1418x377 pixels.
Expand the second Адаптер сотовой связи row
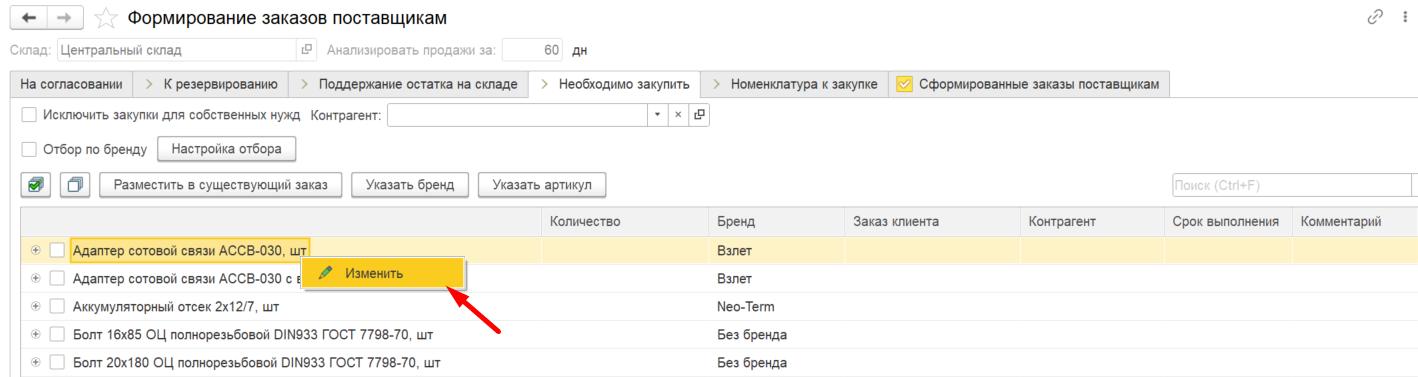(x=36, y=278)
